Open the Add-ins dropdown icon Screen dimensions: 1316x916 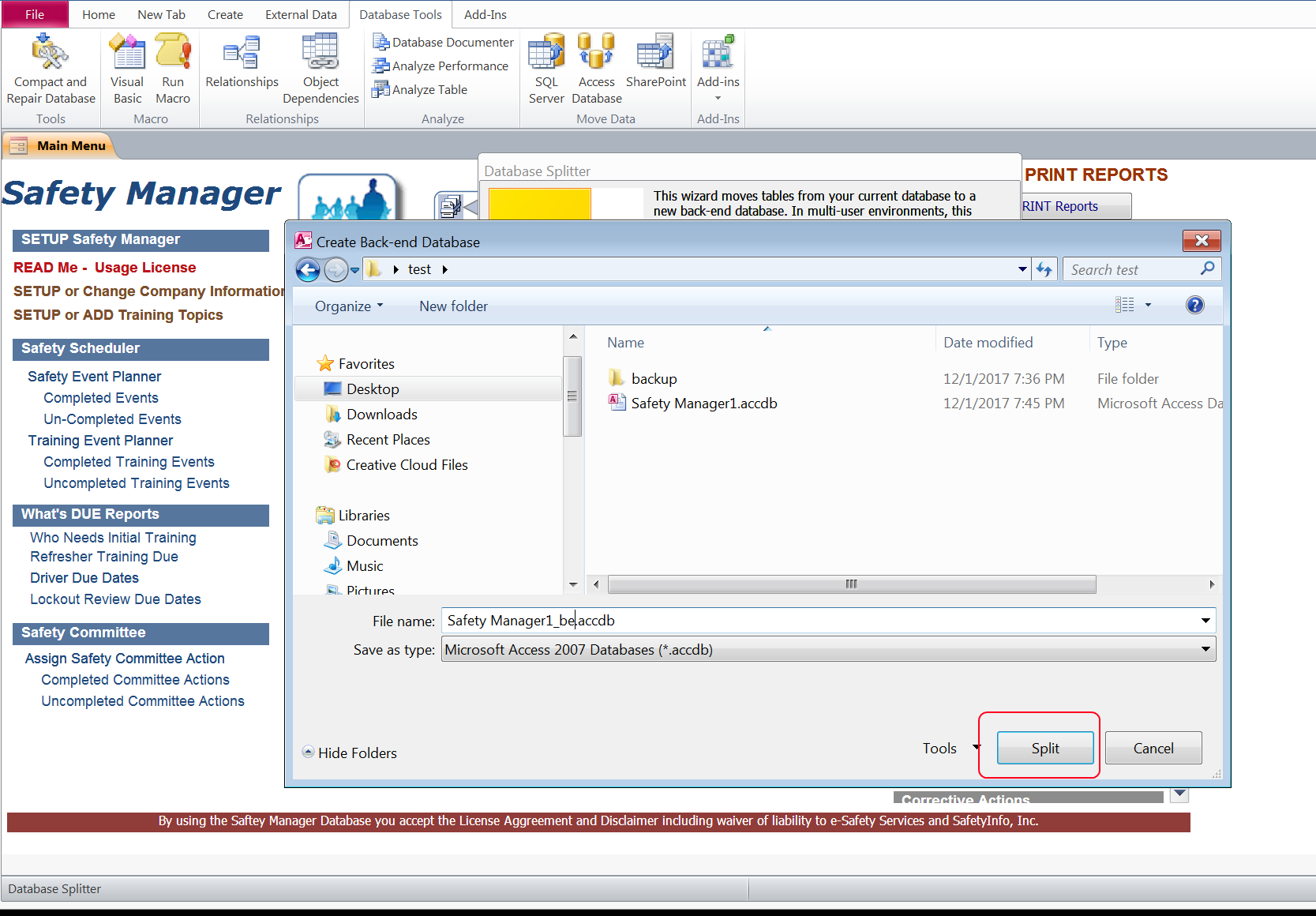pos(718,68)
